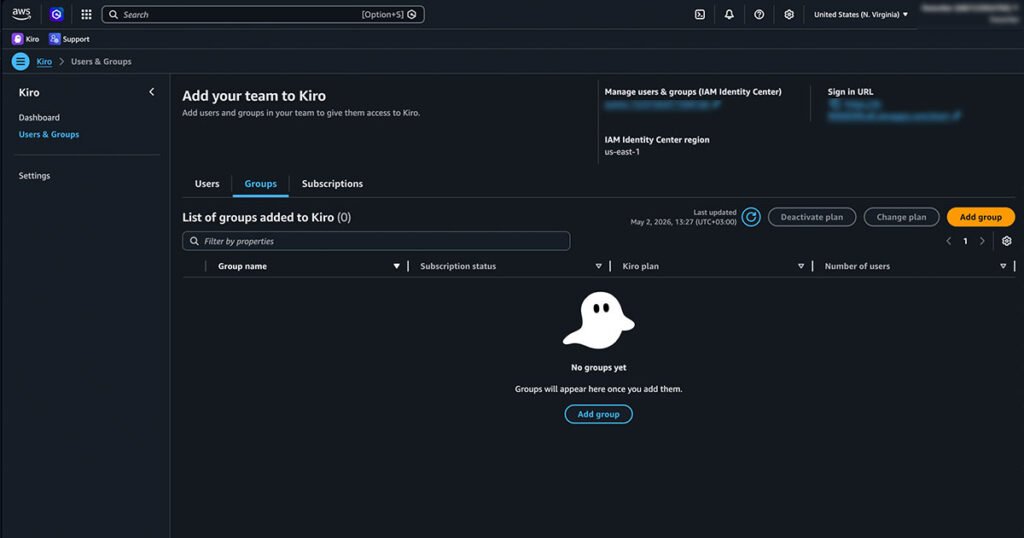Click the search magnifier icon in top bar
The height and width of the screenshot is (538, 1024).
tap(114, 14)
